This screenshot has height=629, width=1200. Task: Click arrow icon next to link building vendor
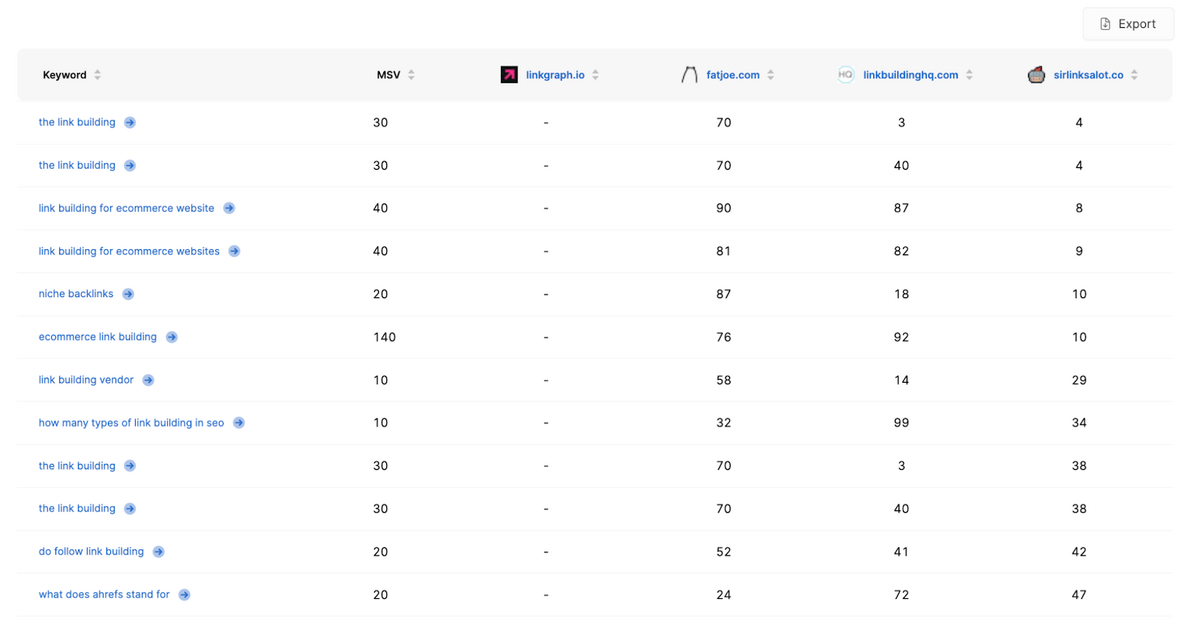point(148,380)
